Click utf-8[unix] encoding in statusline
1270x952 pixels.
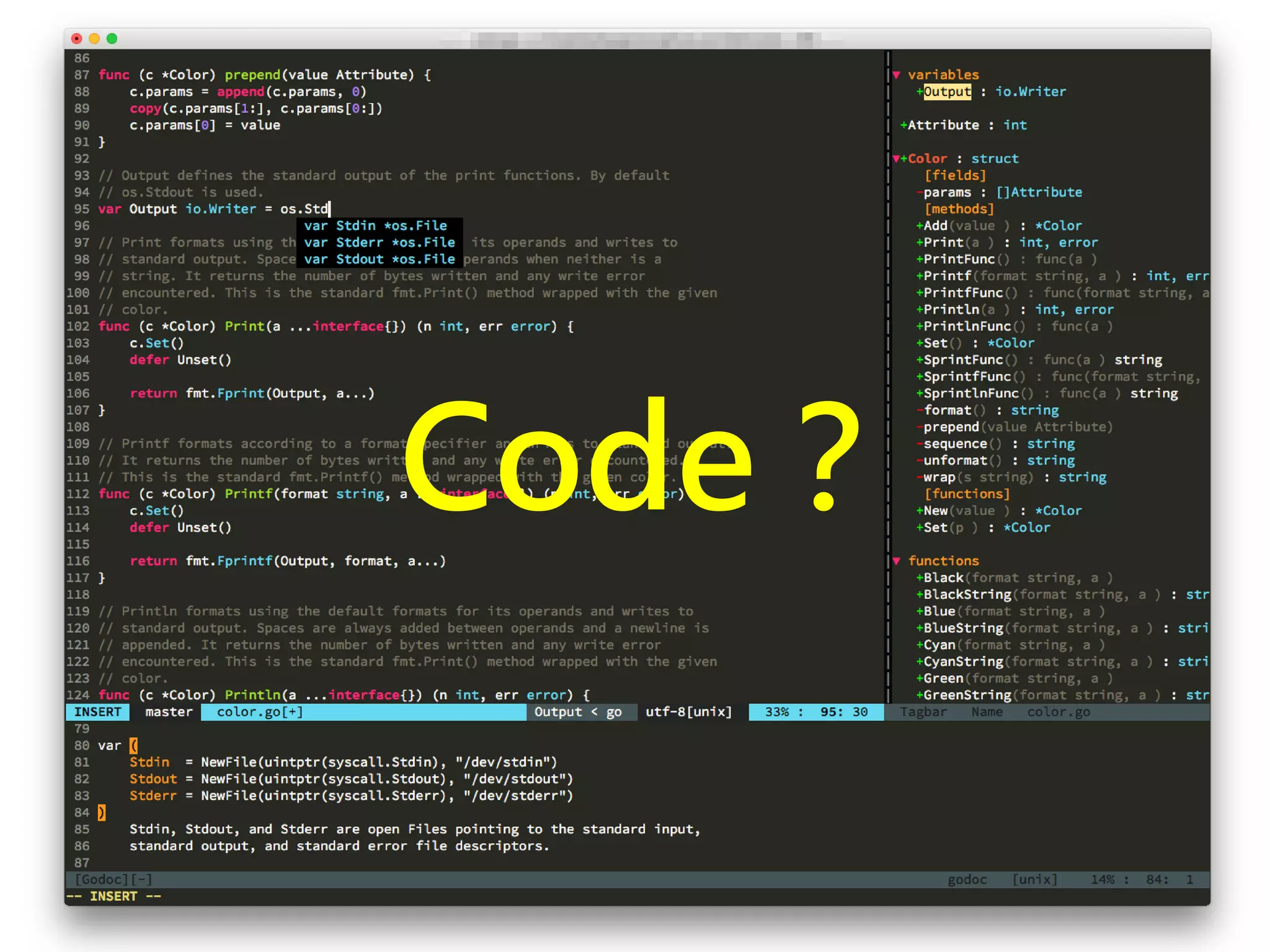[688, 712]
